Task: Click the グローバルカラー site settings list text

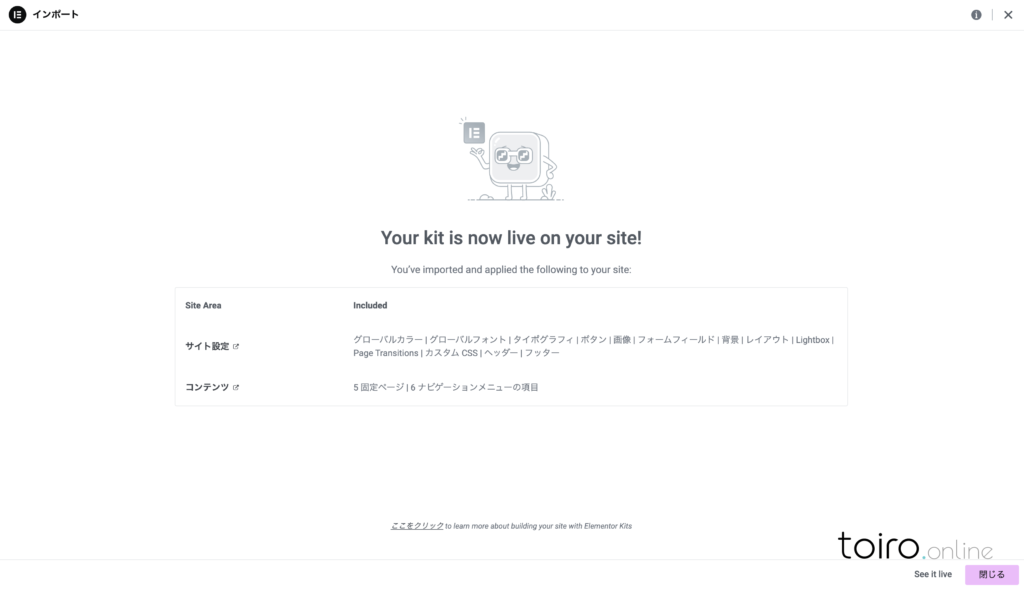Action: tap(388, 340)
